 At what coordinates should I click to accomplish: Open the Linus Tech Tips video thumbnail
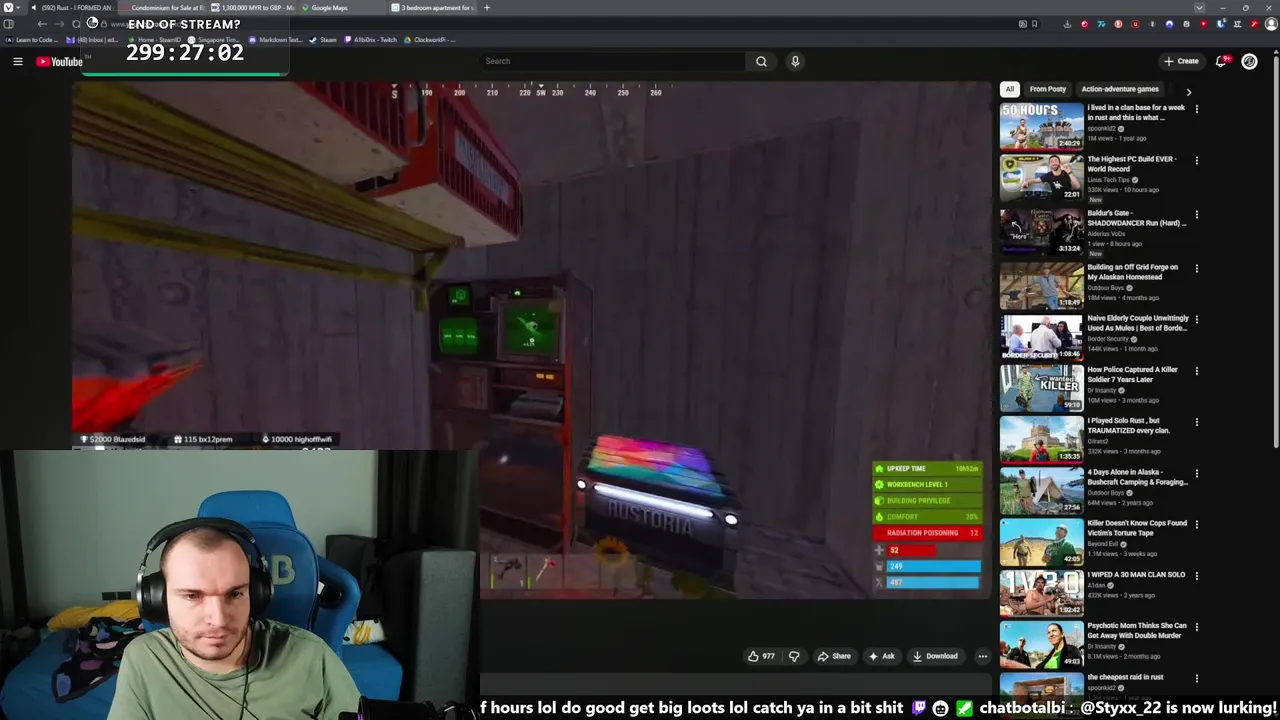(x=1041, y=177)
